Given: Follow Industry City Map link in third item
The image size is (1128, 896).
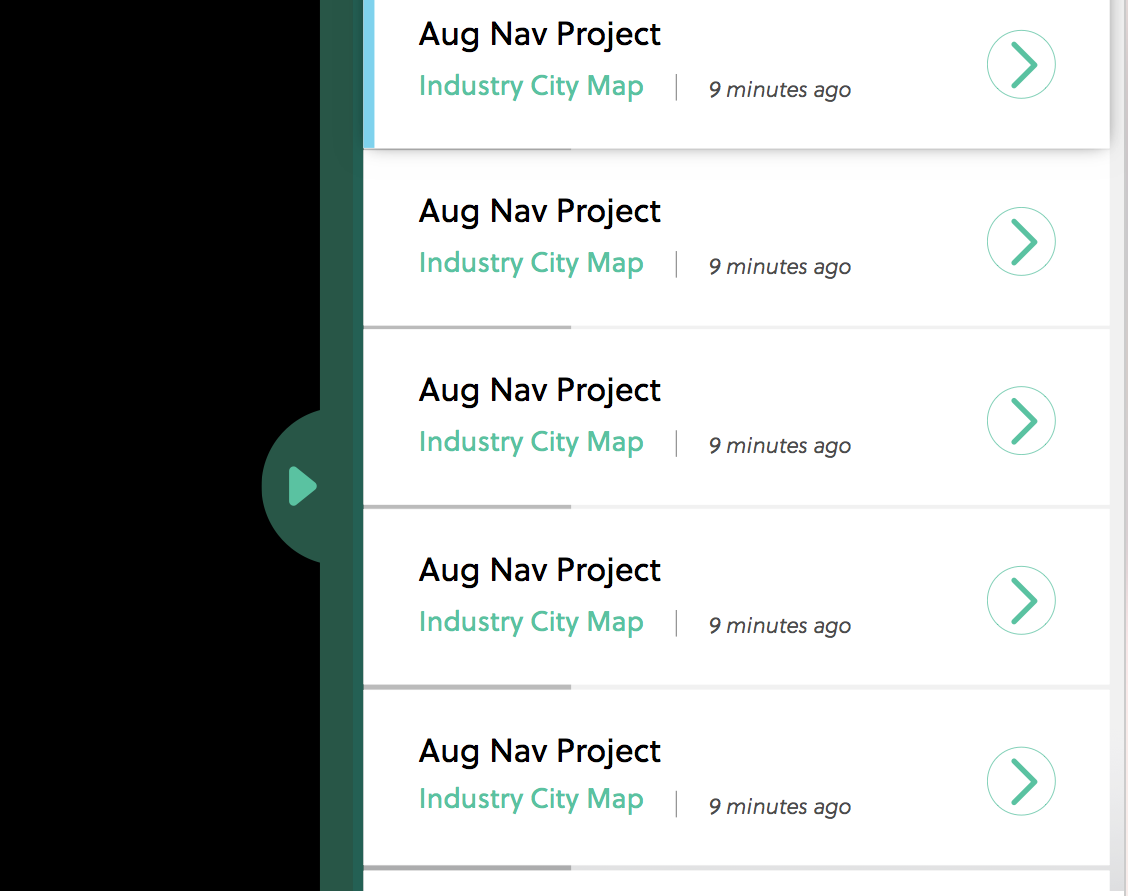Looking at the screenshot, I should click(x=531, y=442).
